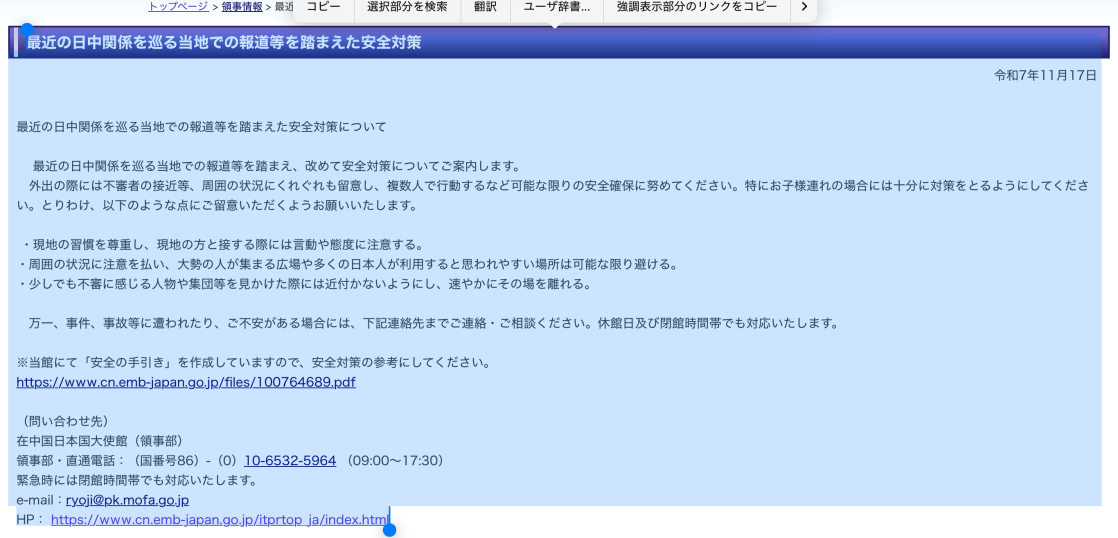
Task: Select 翻訳 to translate the selected text
Action: [485, 7]
